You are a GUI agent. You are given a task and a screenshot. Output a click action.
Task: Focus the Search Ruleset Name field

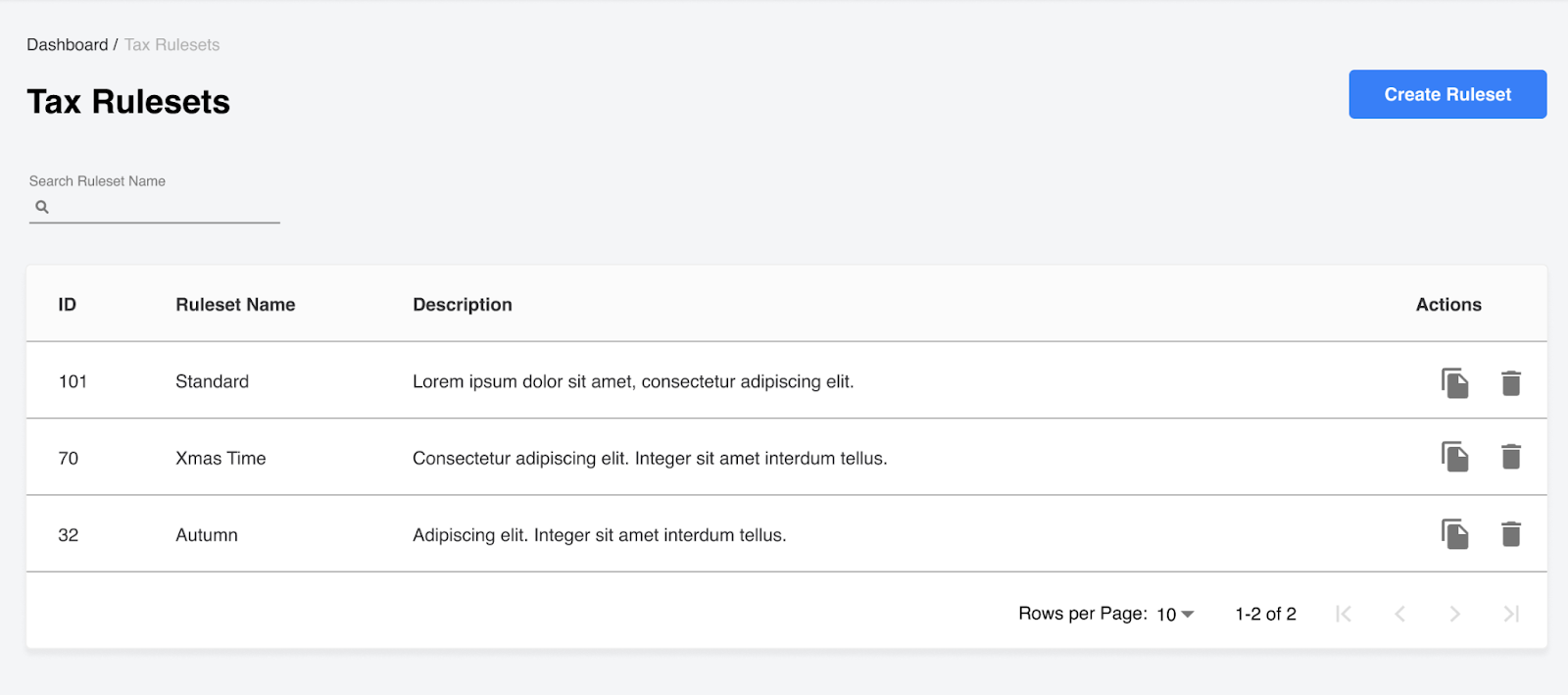click(155, 207)
